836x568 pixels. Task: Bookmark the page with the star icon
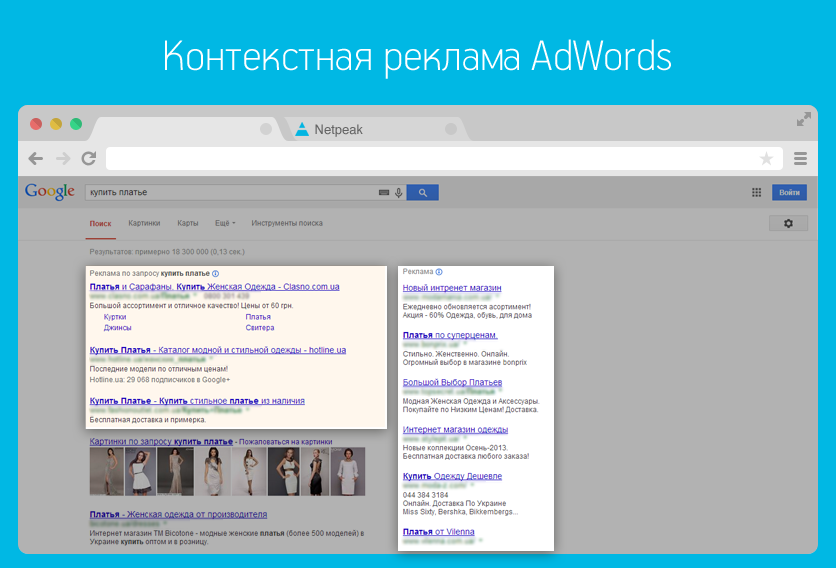[766, 158]
